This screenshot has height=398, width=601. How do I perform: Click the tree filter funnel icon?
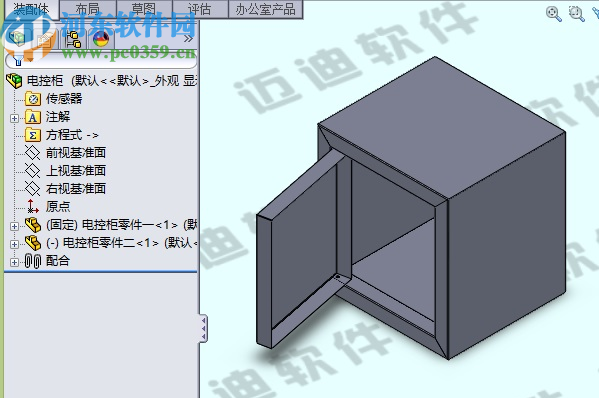18,61
